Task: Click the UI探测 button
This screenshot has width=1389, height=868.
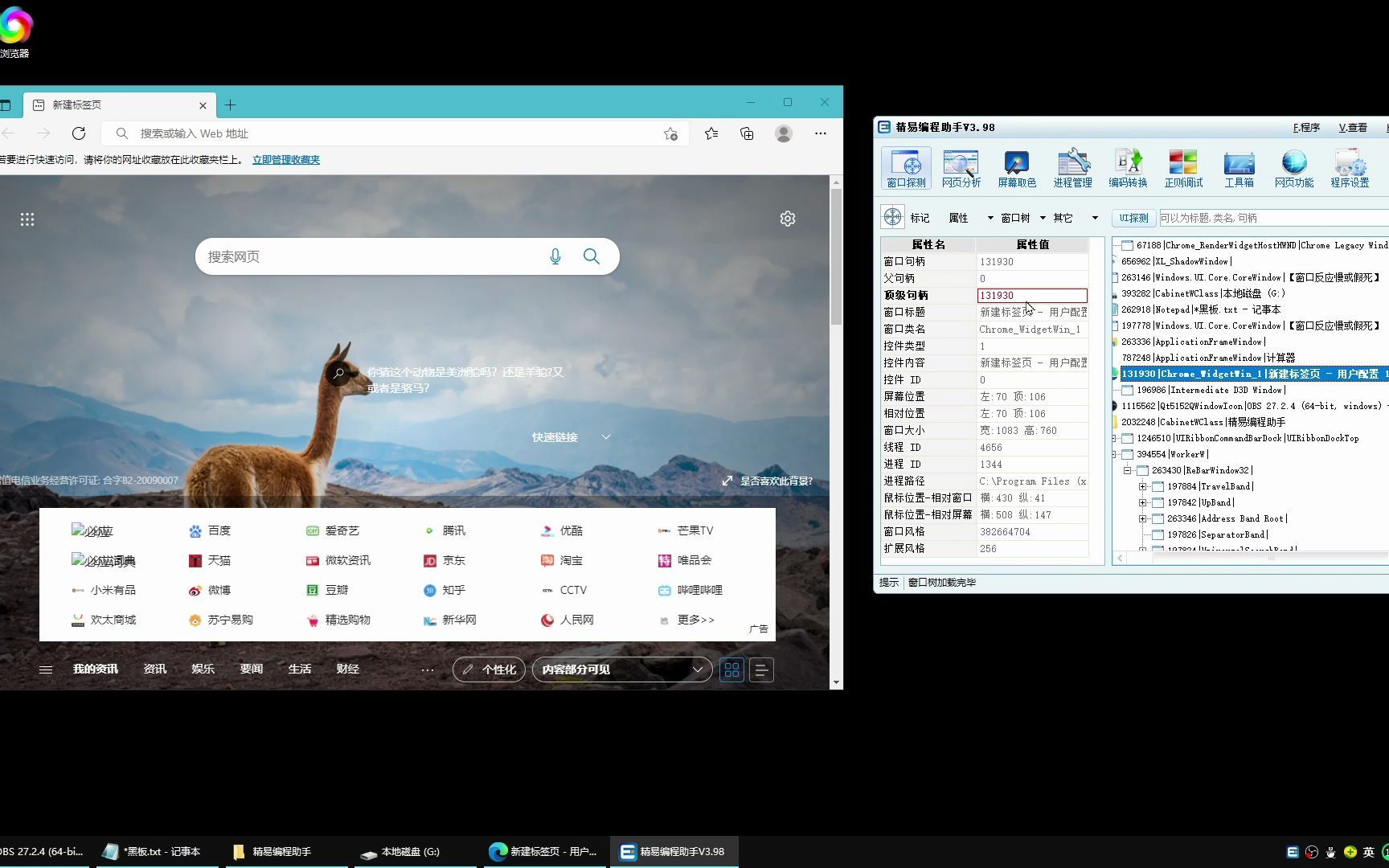Action: pyautogui.click(x=1133, y=218)
